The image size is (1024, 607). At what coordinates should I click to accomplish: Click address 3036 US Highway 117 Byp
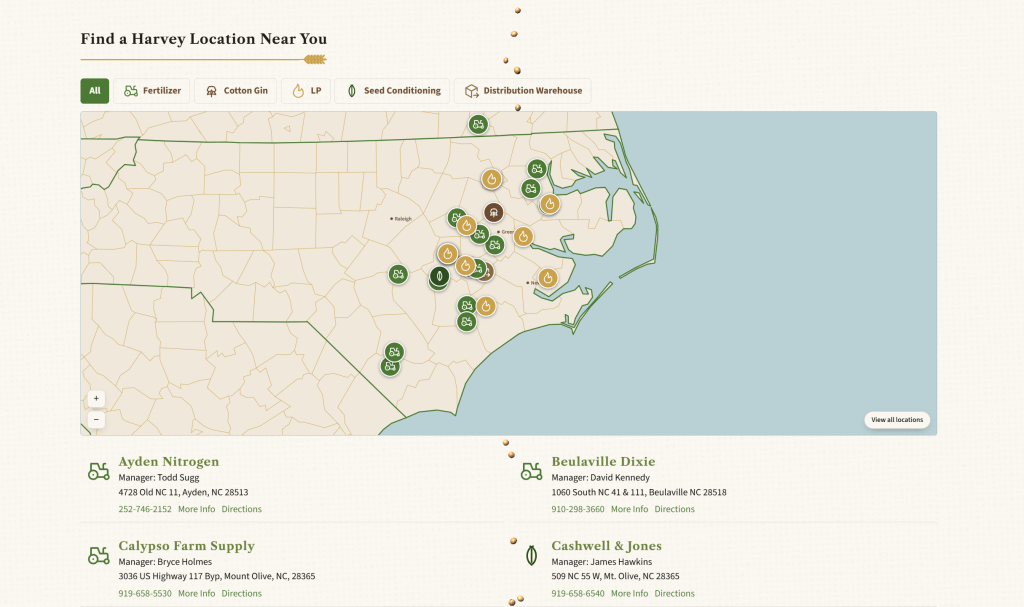pos(217,576)
